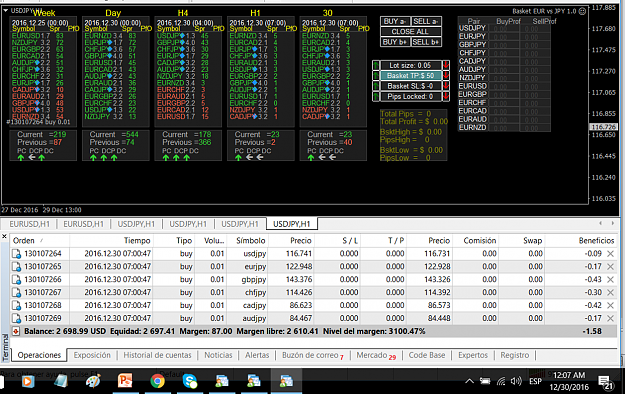This screenshot has width=625, height=394.
Task: Click the highlighted Basket TP: $ 50 field
Action: (x=411, y=75)
